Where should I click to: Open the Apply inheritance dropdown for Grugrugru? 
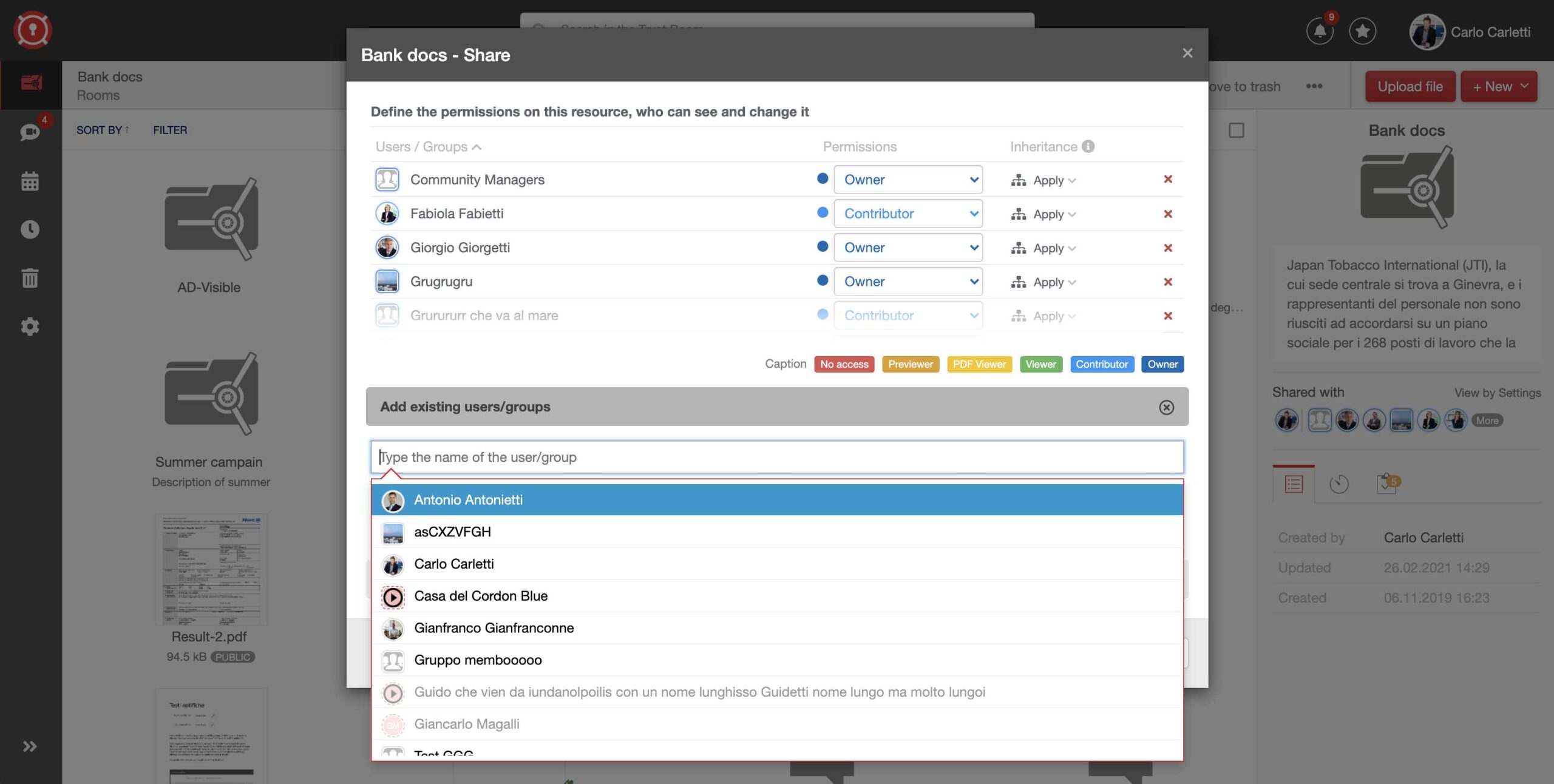pyautogui.click(x=1042, y=281)
